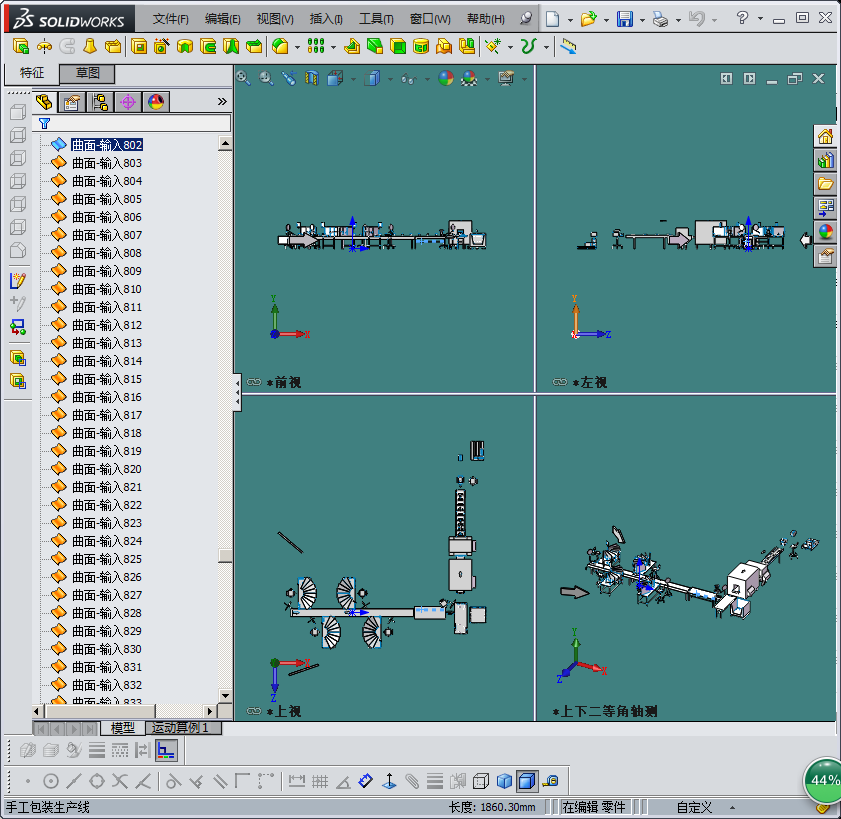Screen dimensions: 841x819
Task: Open the Design Library pane
Action: [x=825, y=160]
